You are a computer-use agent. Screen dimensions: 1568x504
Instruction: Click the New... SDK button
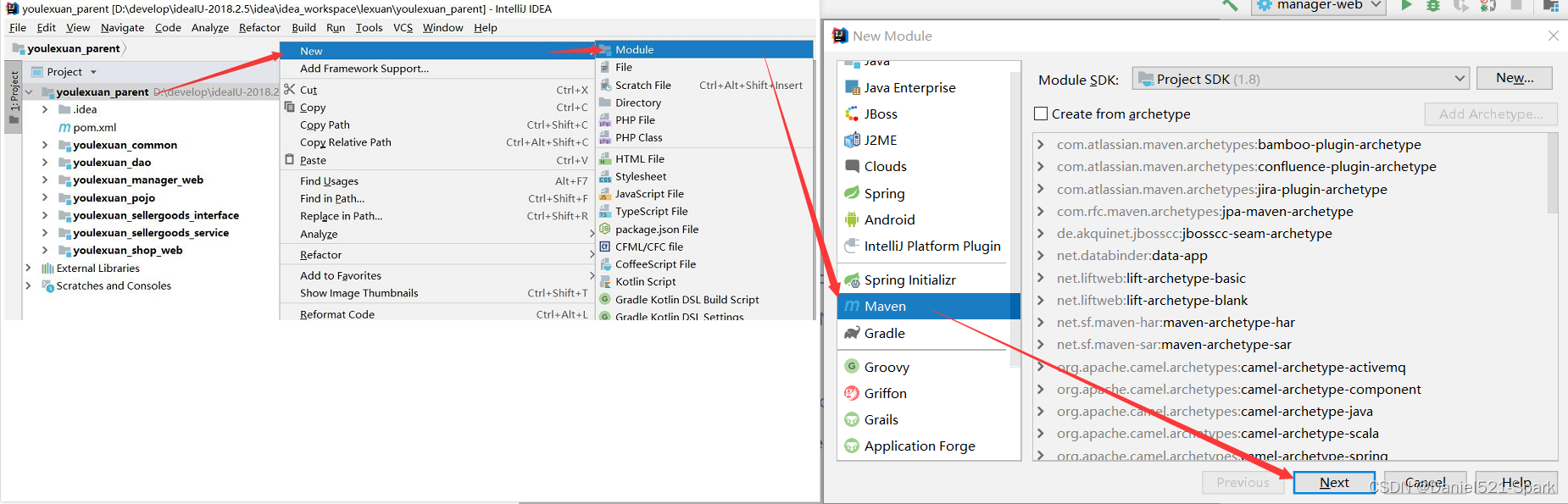[x=1515, y=78]
